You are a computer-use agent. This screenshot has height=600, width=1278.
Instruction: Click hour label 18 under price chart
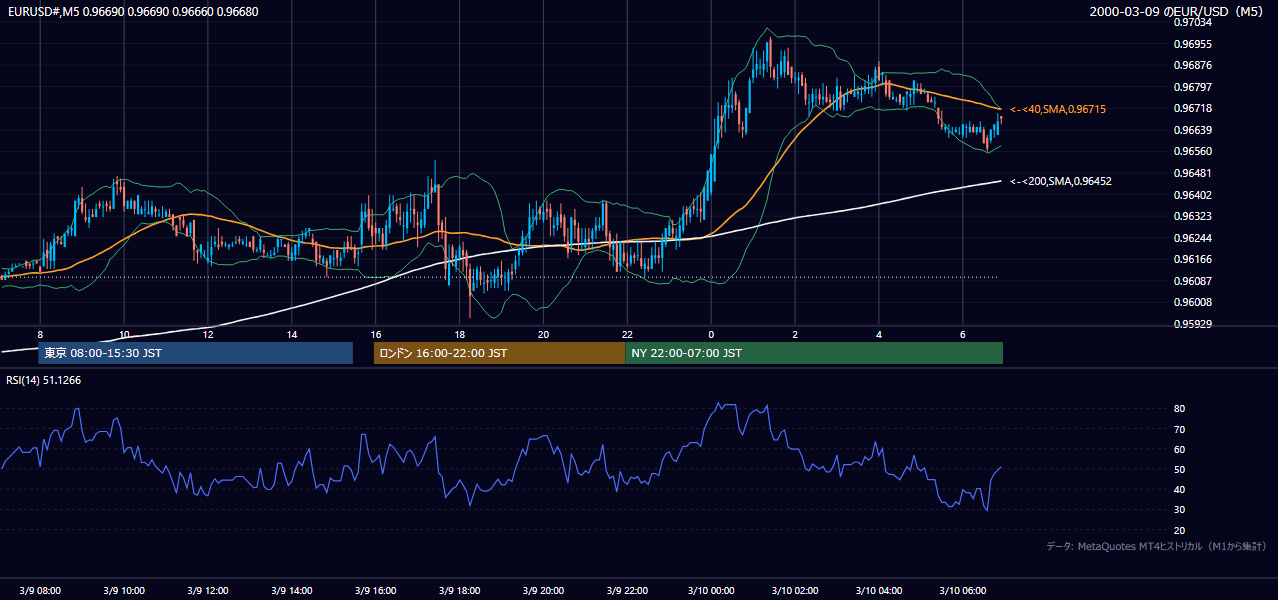pos(459,334)
